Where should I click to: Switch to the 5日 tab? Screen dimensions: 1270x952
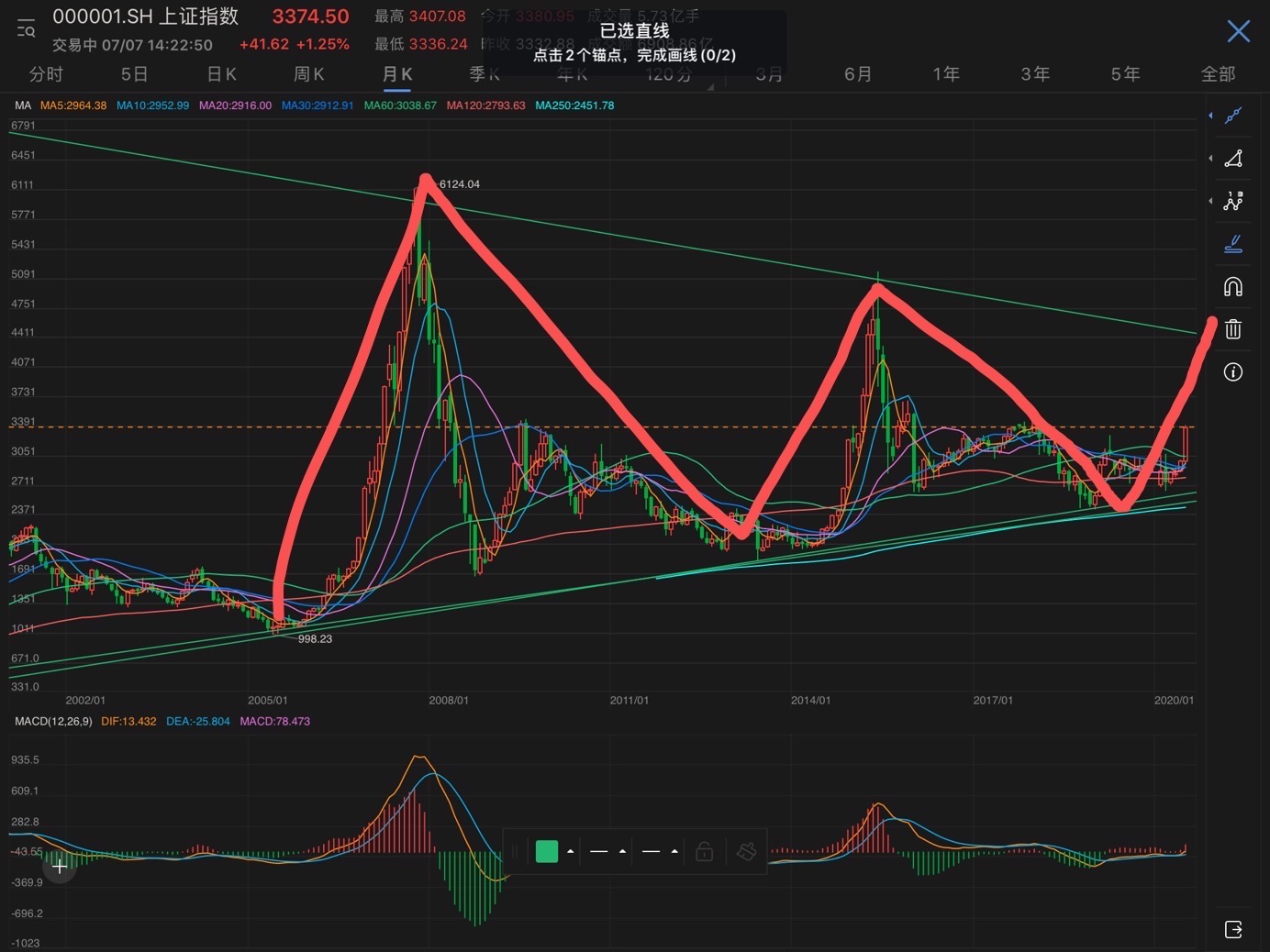click(x=134, y=74)
